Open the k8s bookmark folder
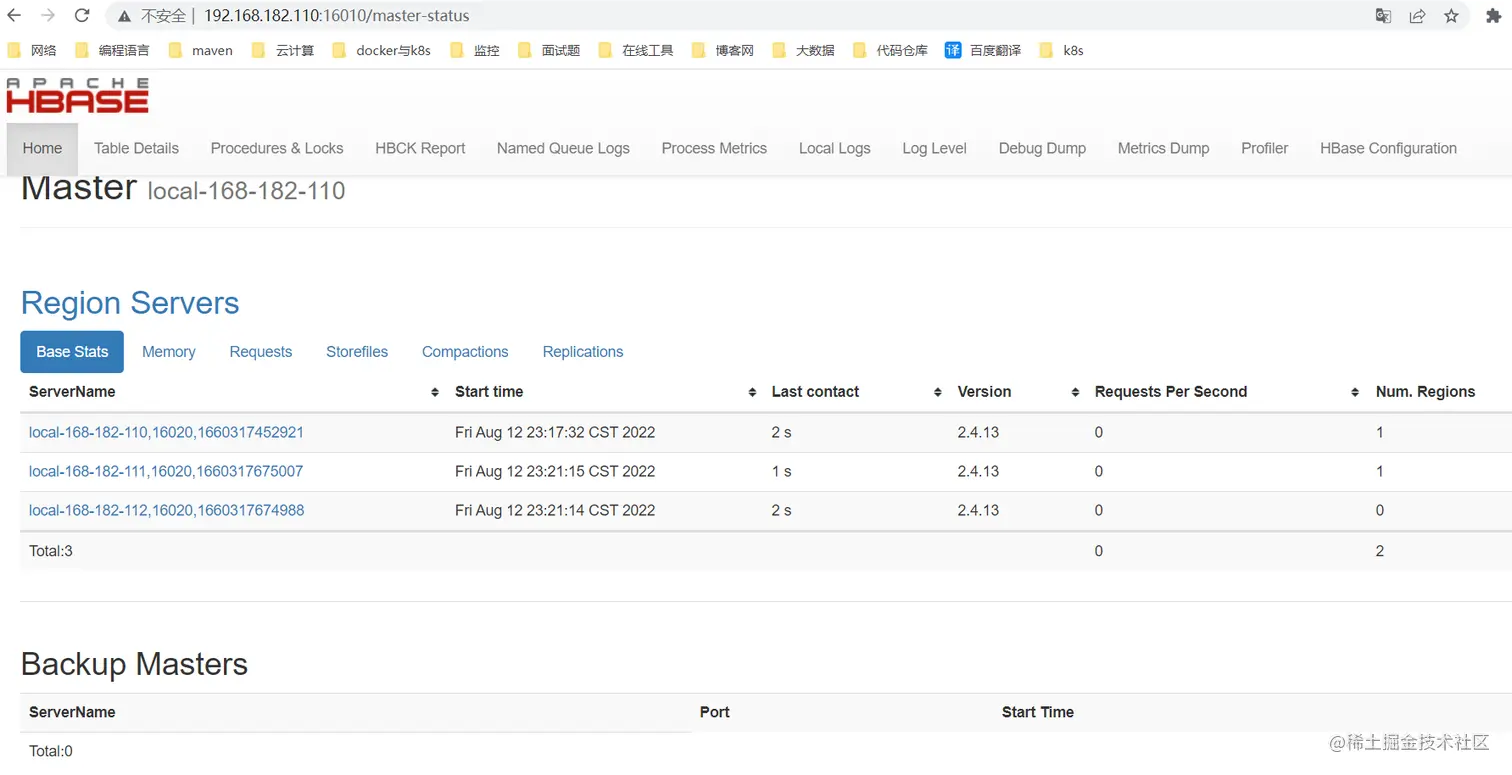Image resolution: width=1512 pixels, height=775 pixels. pyautogui.click(x=1062, y=50)
